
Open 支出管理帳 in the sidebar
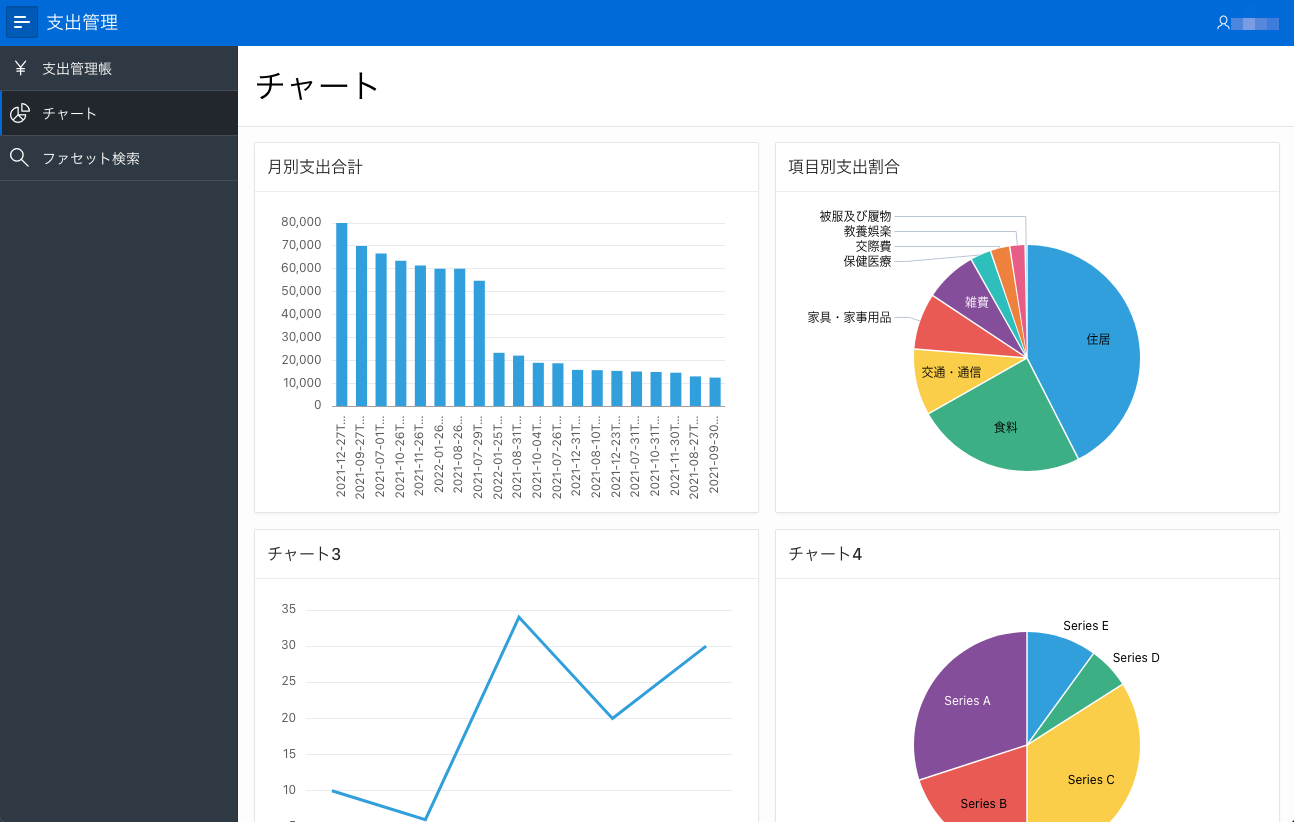(119, 68)
